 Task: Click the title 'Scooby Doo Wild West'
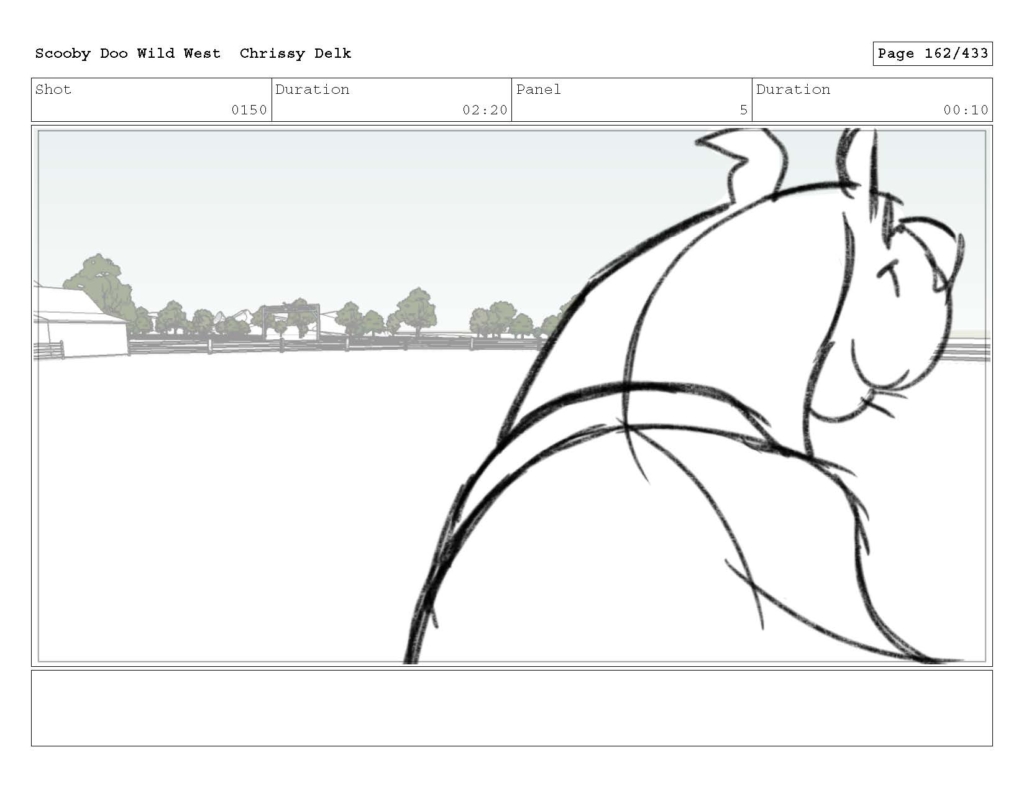click(127, 54)
